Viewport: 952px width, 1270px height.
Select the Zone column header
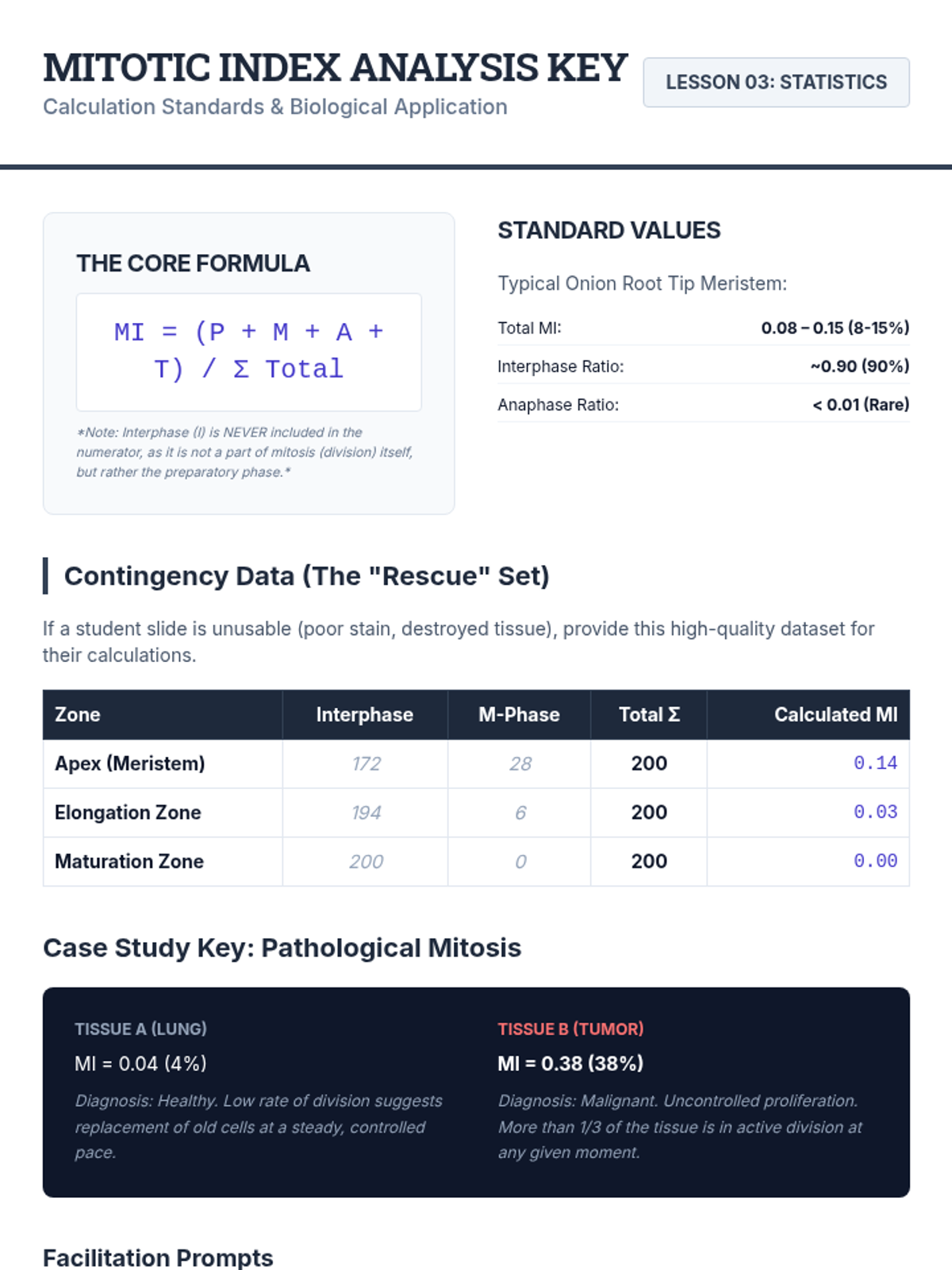pyautogui.click(x=78, y=714)
